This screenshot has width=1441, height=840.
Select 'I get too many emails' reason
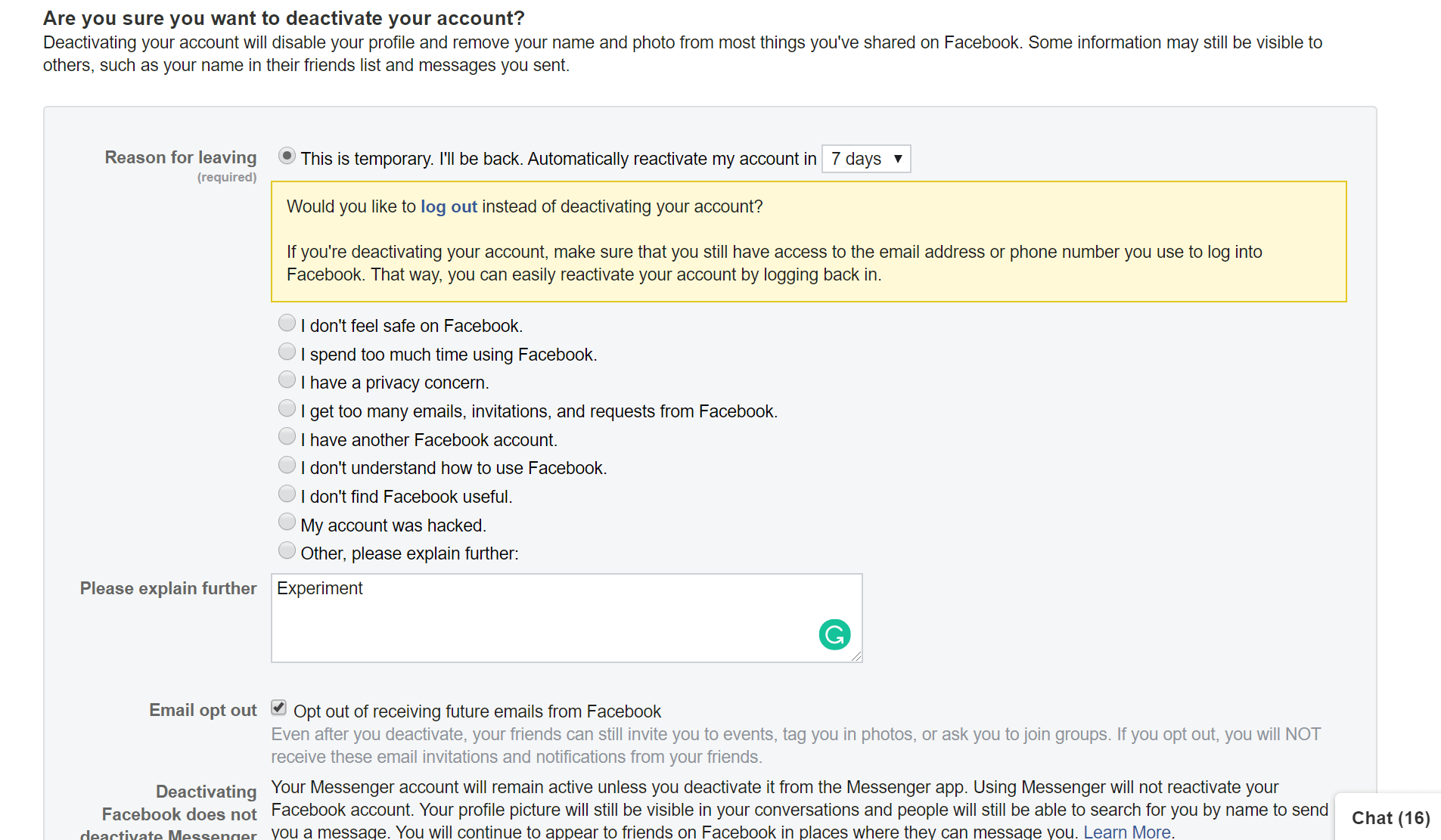pyautogui.click(x=287, y=409)
